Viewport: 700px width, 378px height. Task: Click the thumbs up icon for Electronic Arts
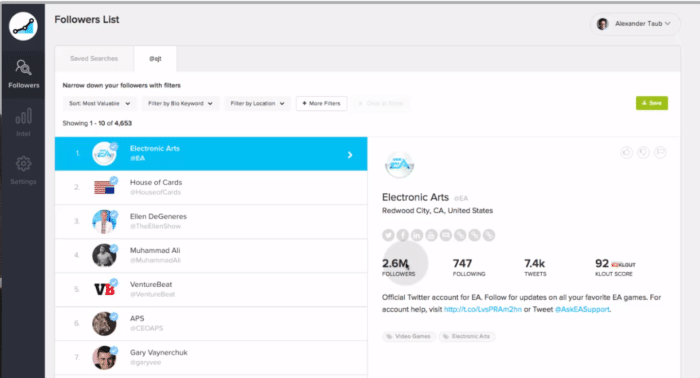point(627,153)
